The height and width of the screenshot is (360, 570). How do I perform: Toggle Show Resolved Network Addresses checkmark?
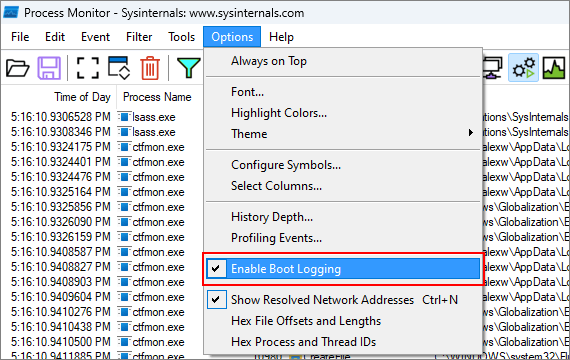coord(217,300)
